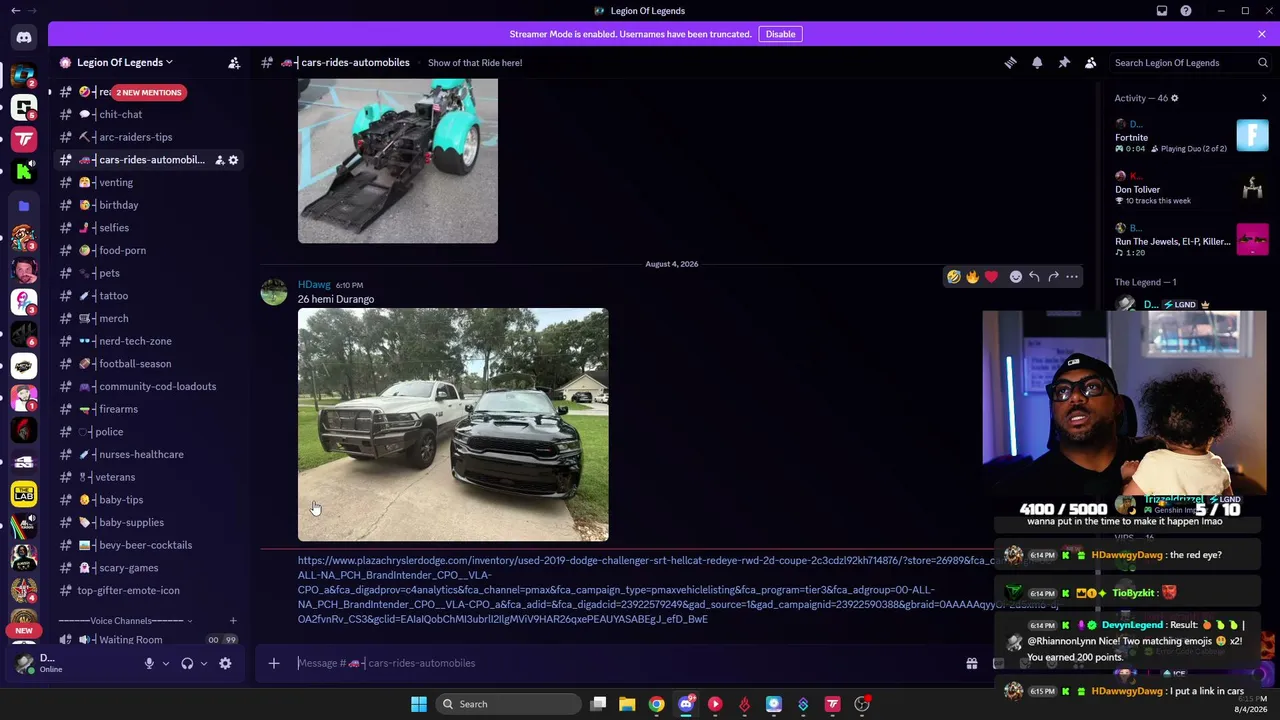Jump to 2 new mentions
1280x720 pixels.
[148, 92]
